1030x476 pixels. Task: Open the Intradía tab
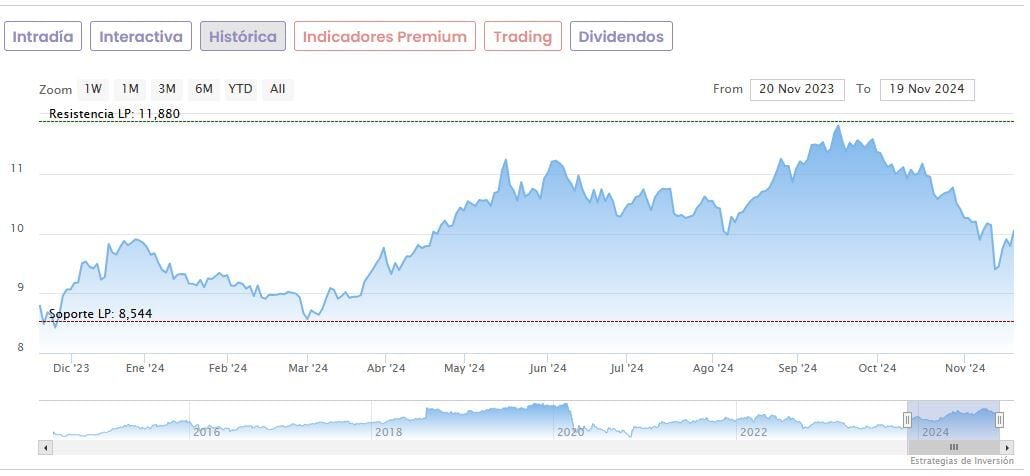click(x=43, y=37)
